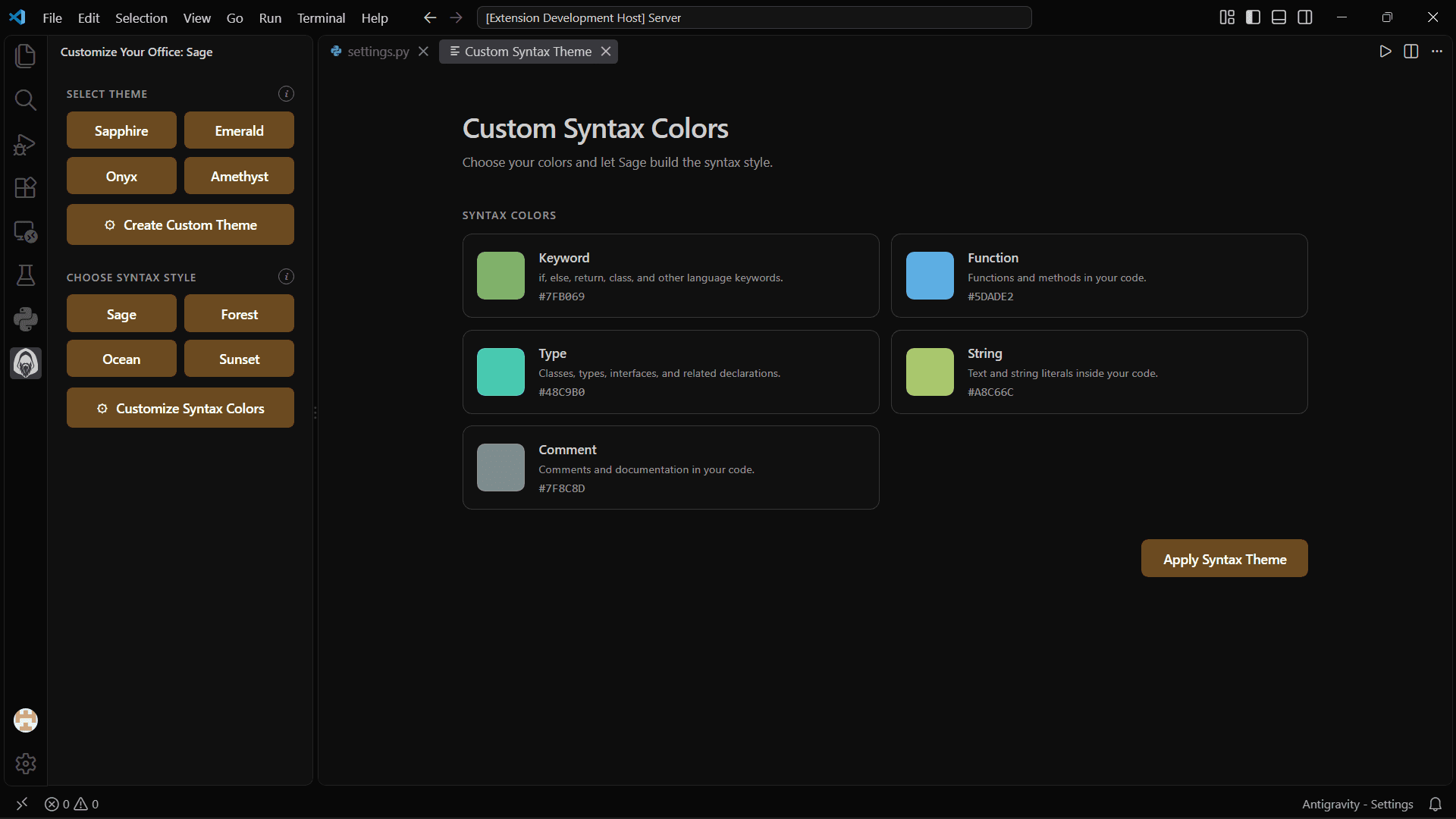Run file with the play icon
1456x819 pixels.
point(1385,52)
